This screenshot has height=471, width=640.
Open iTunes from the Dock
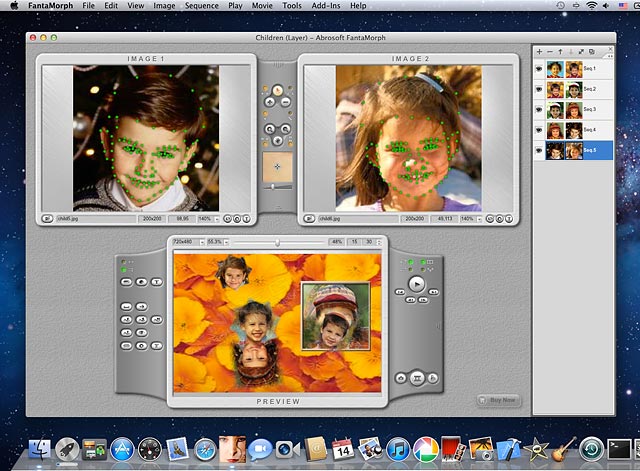pos(398,450)
